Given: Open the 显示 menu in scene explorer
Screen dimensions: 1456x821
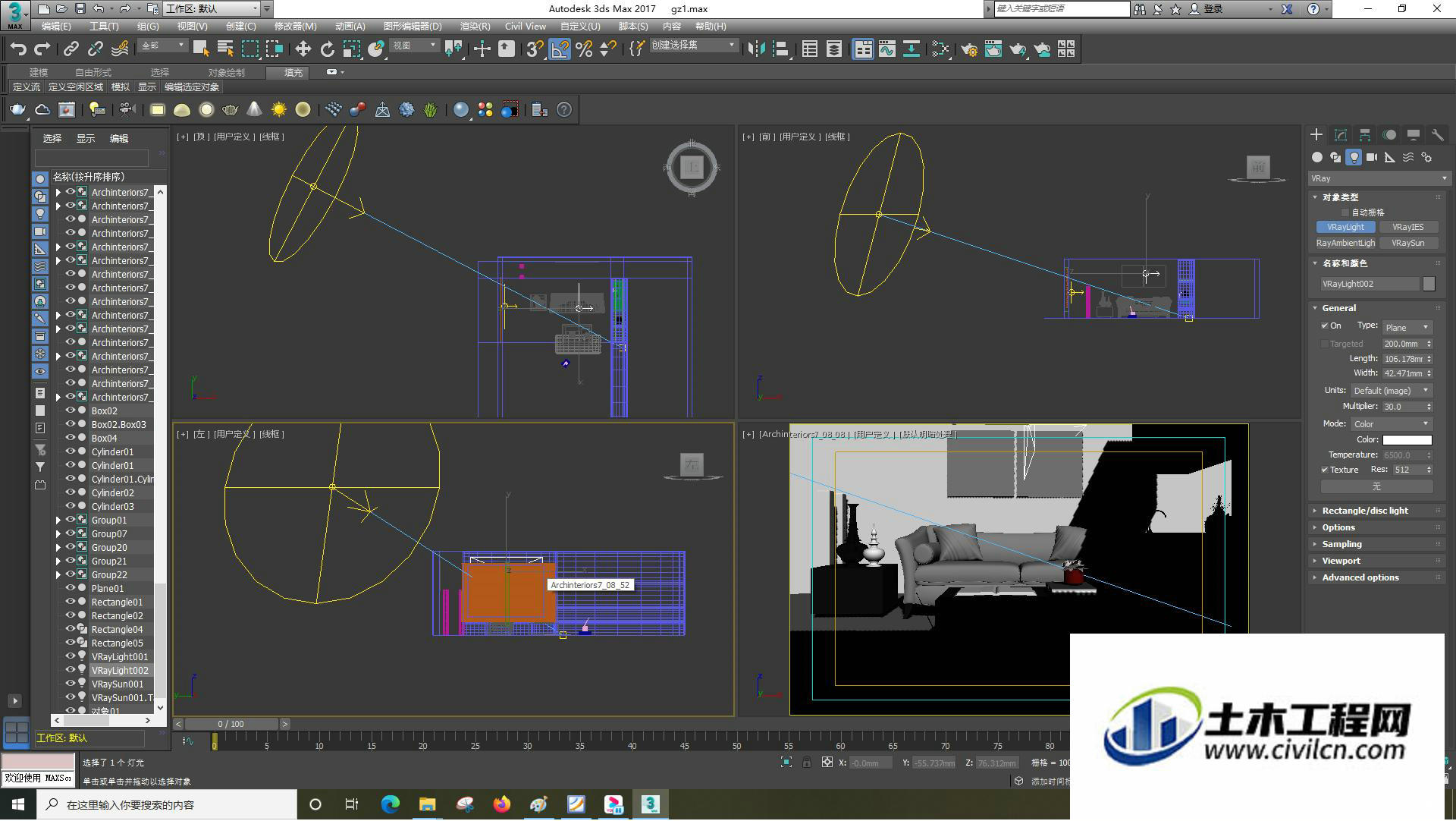Looking at the screenshot, I should click(x=86, y=138).
